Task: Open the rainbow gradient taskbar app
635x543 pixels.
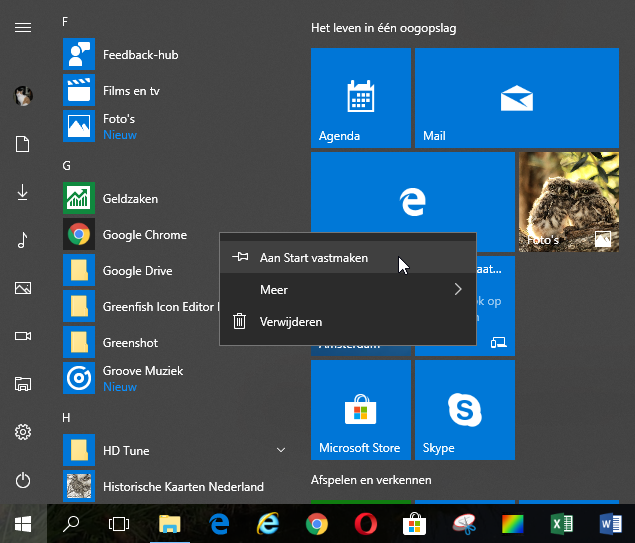Action: point(512,524)
